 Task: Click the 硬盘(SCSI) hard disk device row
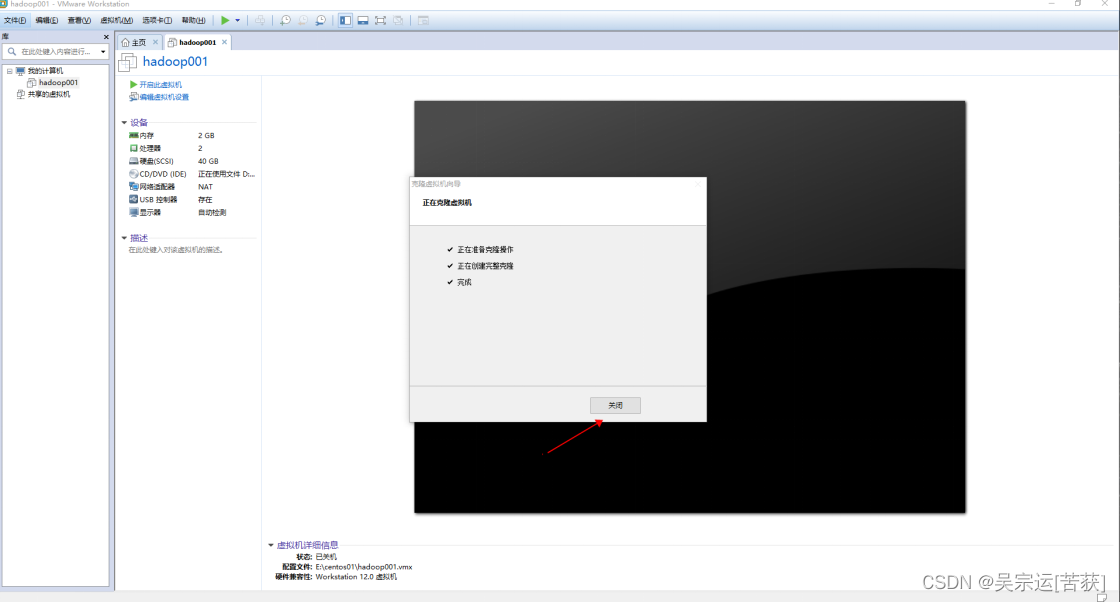pos(191,161)
